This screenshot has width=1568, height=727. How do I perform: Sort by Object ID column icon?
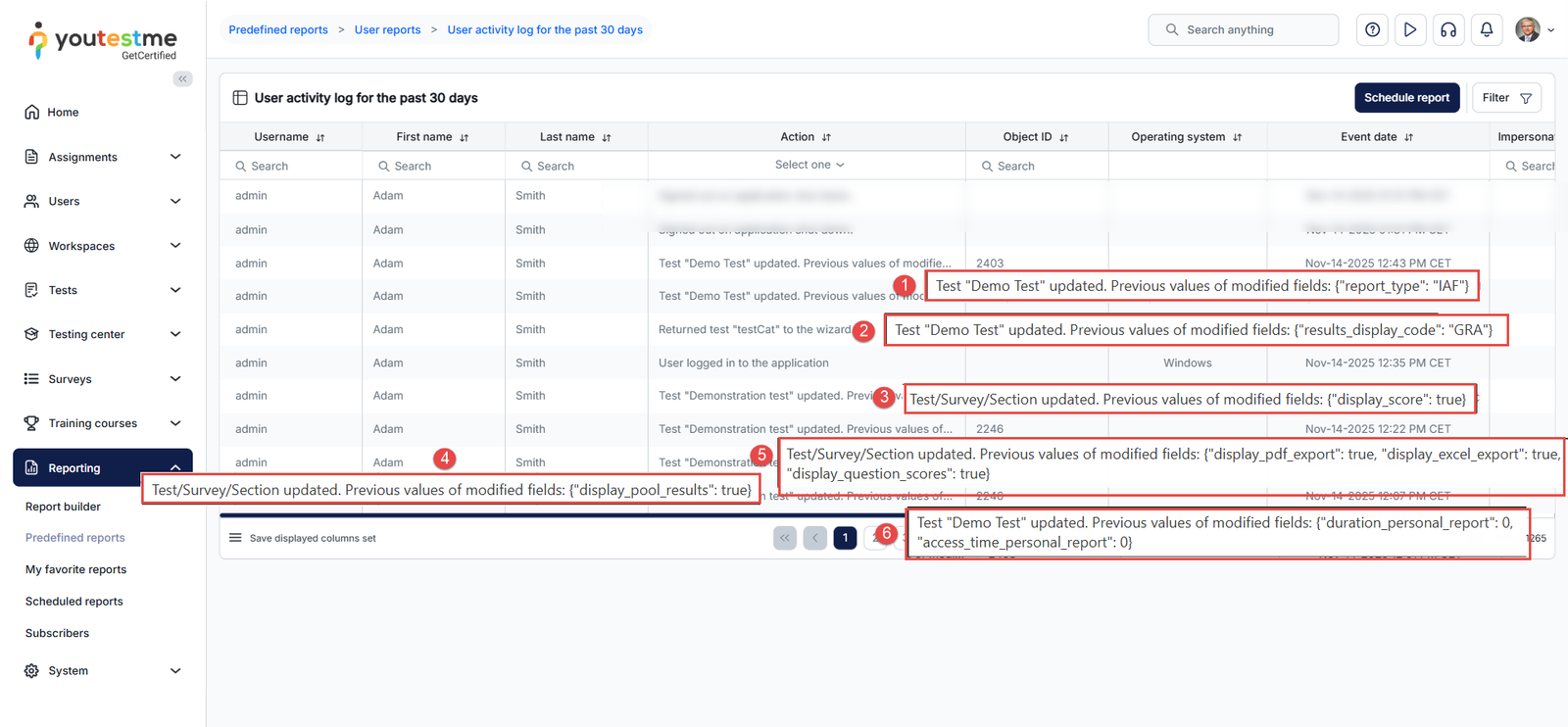point(1064,138)
